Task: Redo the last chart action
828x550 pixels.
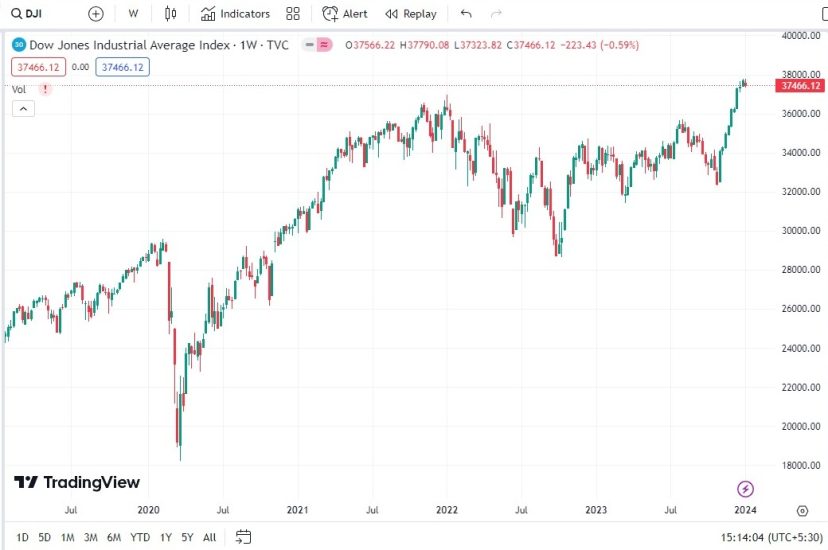Action: 496,14
